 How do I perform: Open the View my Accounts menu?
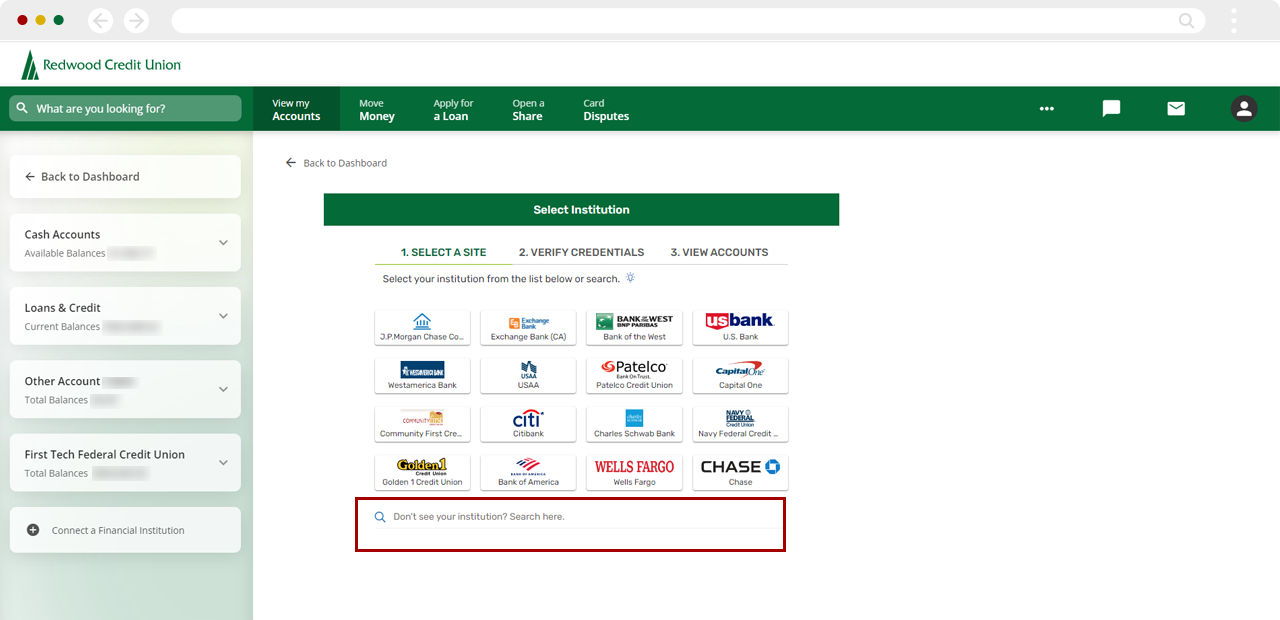(x=296, y=109)
